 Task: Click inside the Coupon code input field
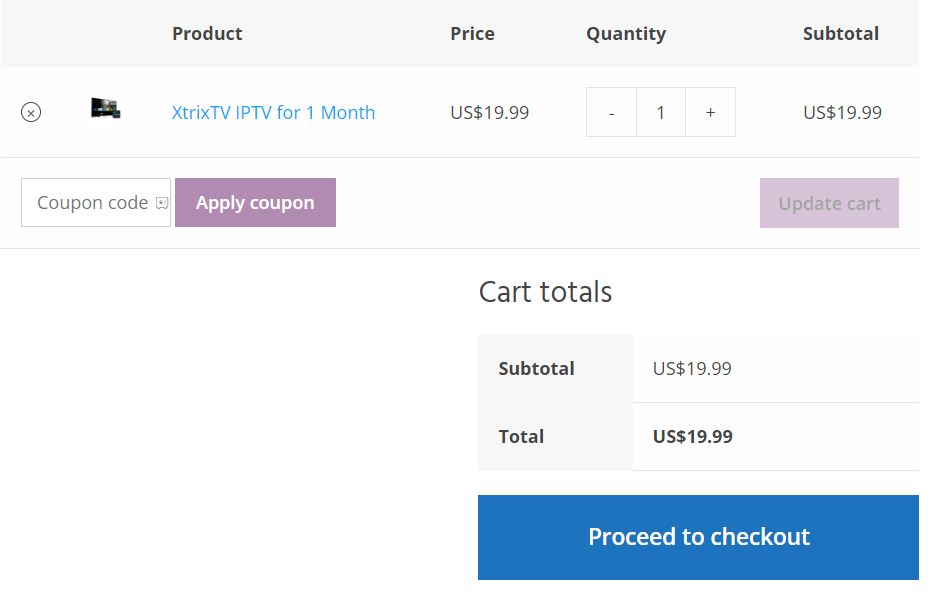click(x=85, y=202)
